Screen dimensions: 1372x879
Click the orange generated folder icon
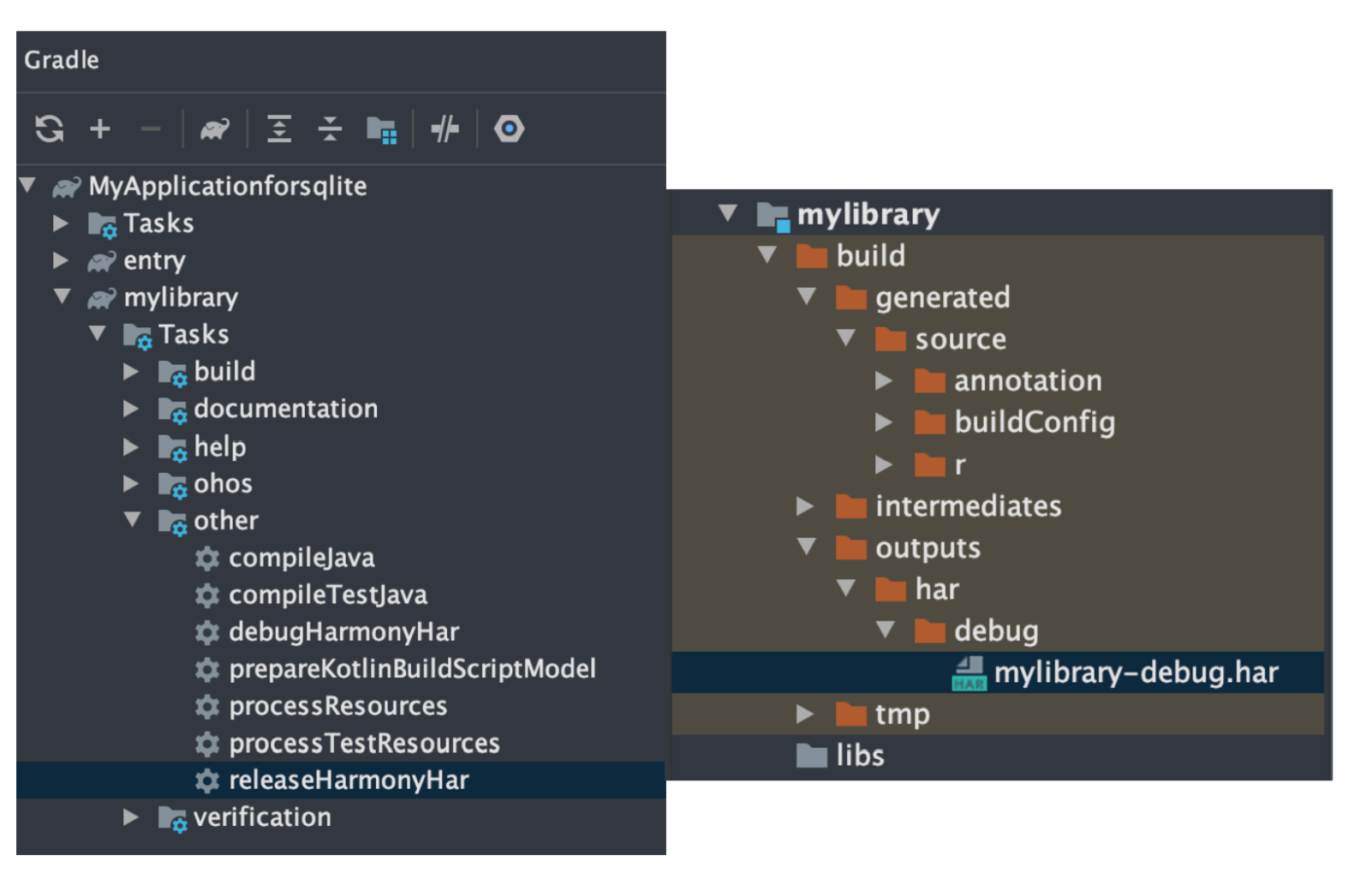pyautogui.click(x=851, y=297)
